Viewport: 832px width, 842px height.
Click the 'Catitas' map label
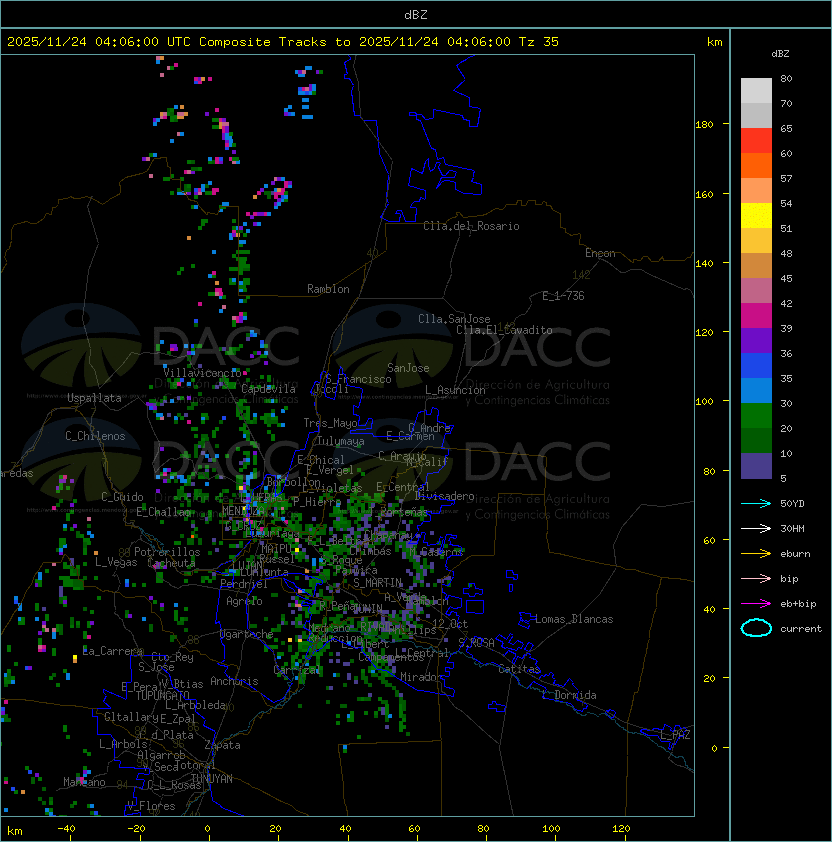tap(519, 669)
